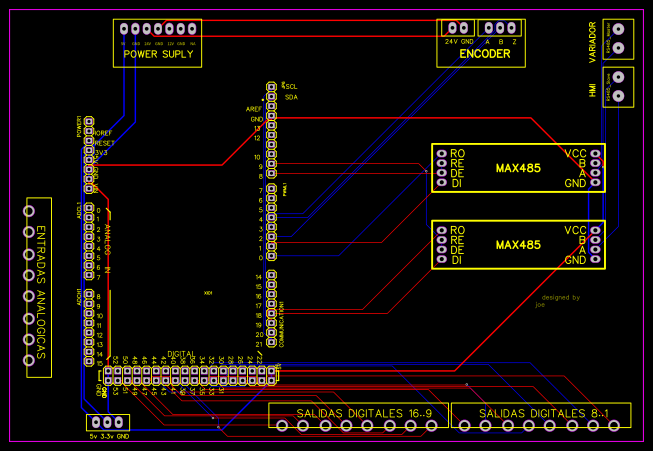Click upper pad of HMI connector
The height and width of the screenshot is (451, 653).
(x=618, y=77)
